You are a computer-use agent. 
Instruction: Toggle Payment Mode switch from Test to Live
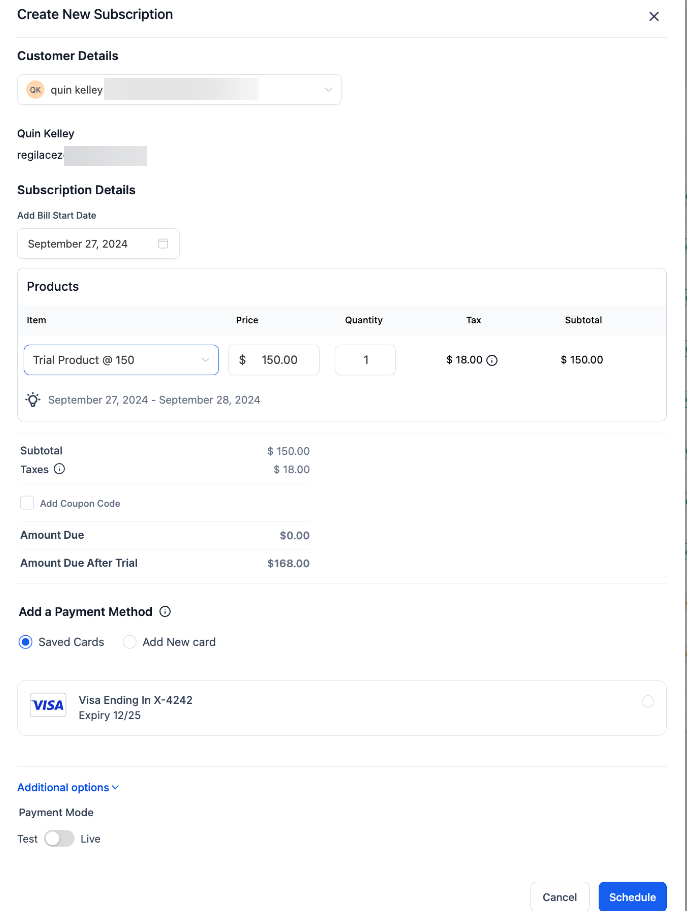tap(59, 839)
